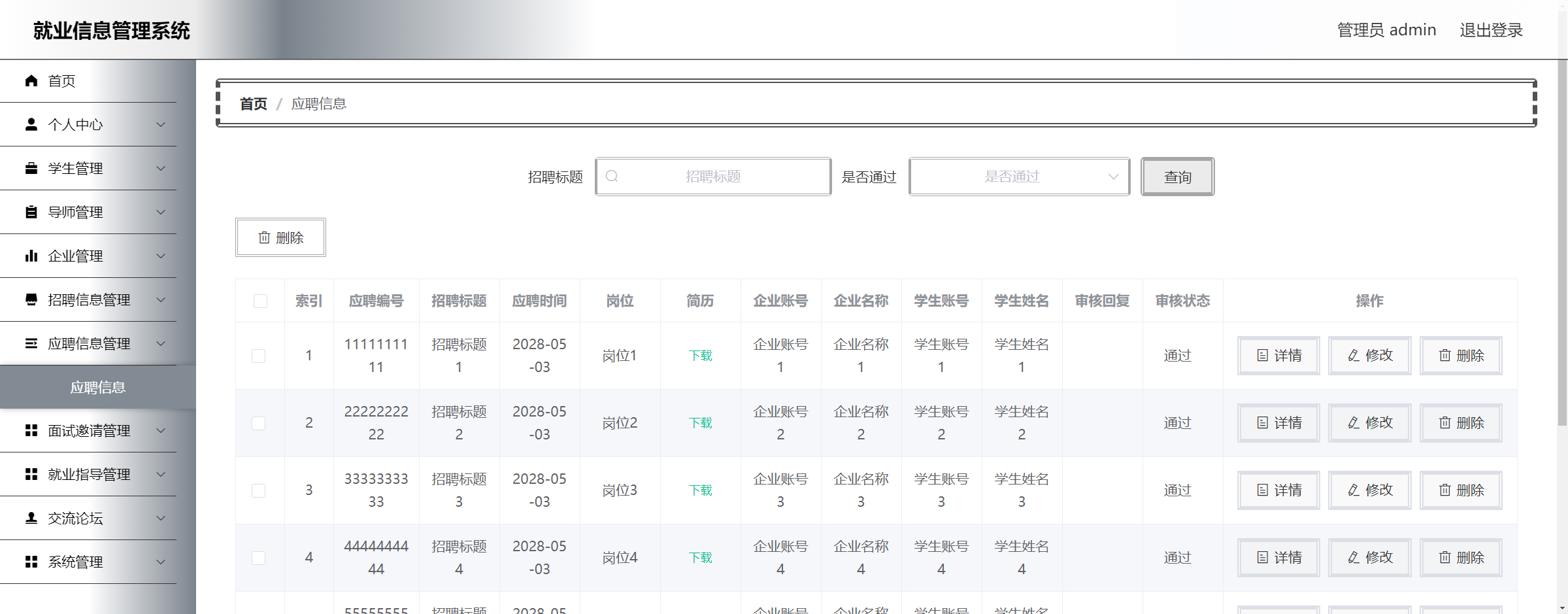Open the 系统管理 menu label
The height and width of the screenshot is (614, 1568).
(x=75, y=562)
